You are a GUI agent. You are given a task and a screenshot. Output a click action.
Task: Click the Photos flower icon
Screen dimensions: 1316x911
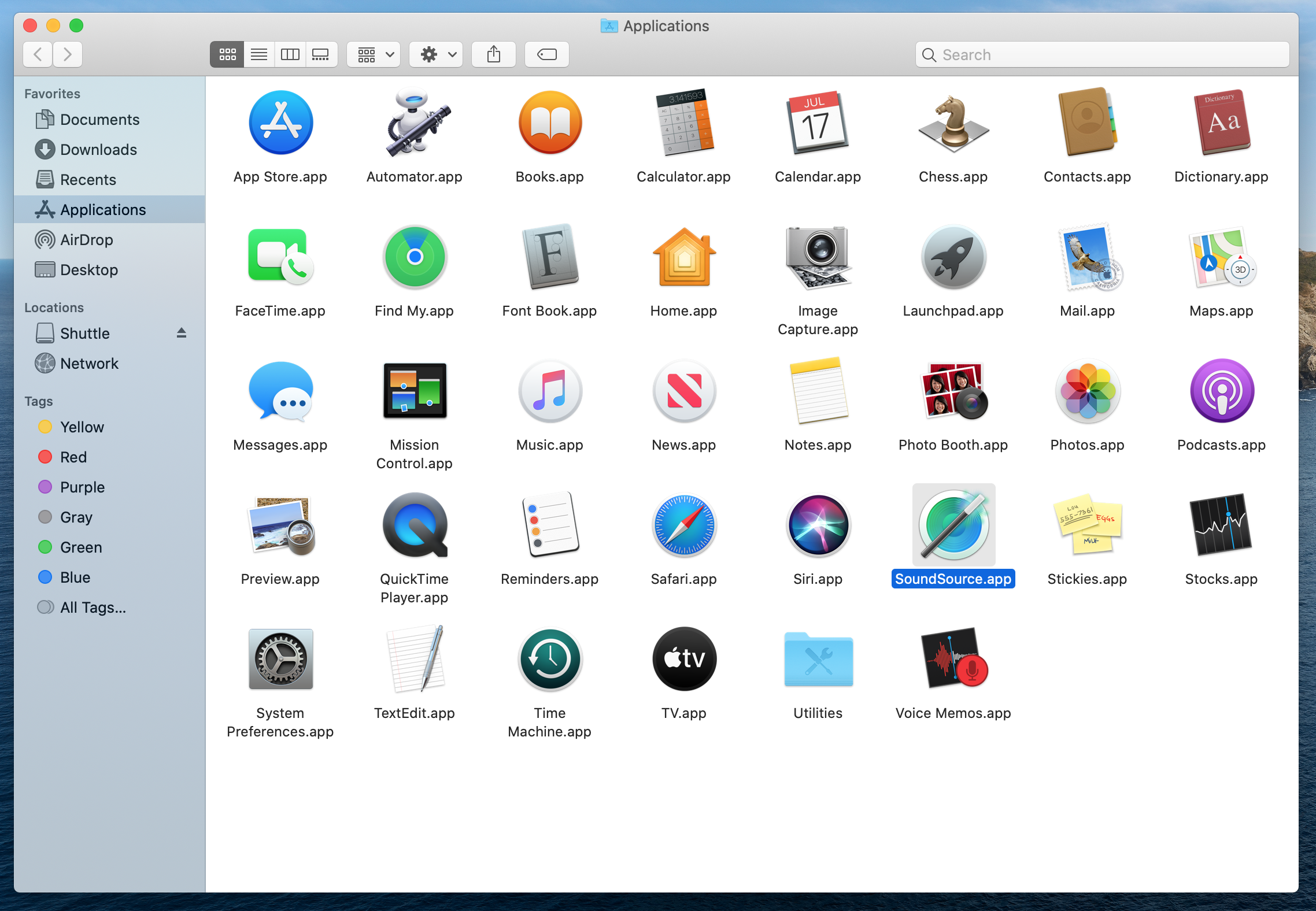coord(1088,391)
